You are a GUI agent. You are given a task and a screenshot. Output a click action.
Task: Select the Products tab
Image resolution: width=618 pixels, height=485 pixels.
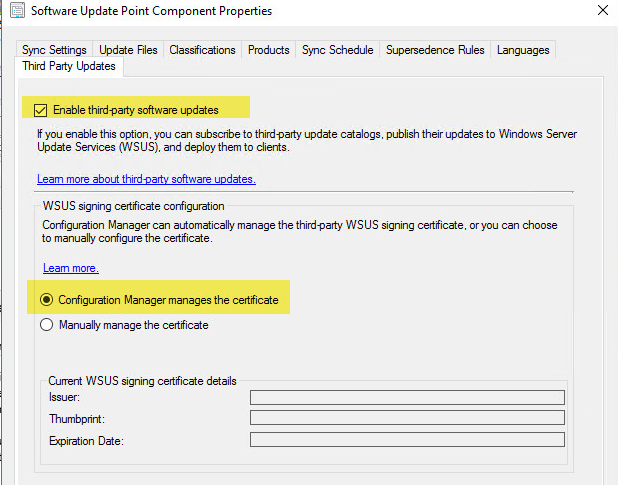point(268,50)
